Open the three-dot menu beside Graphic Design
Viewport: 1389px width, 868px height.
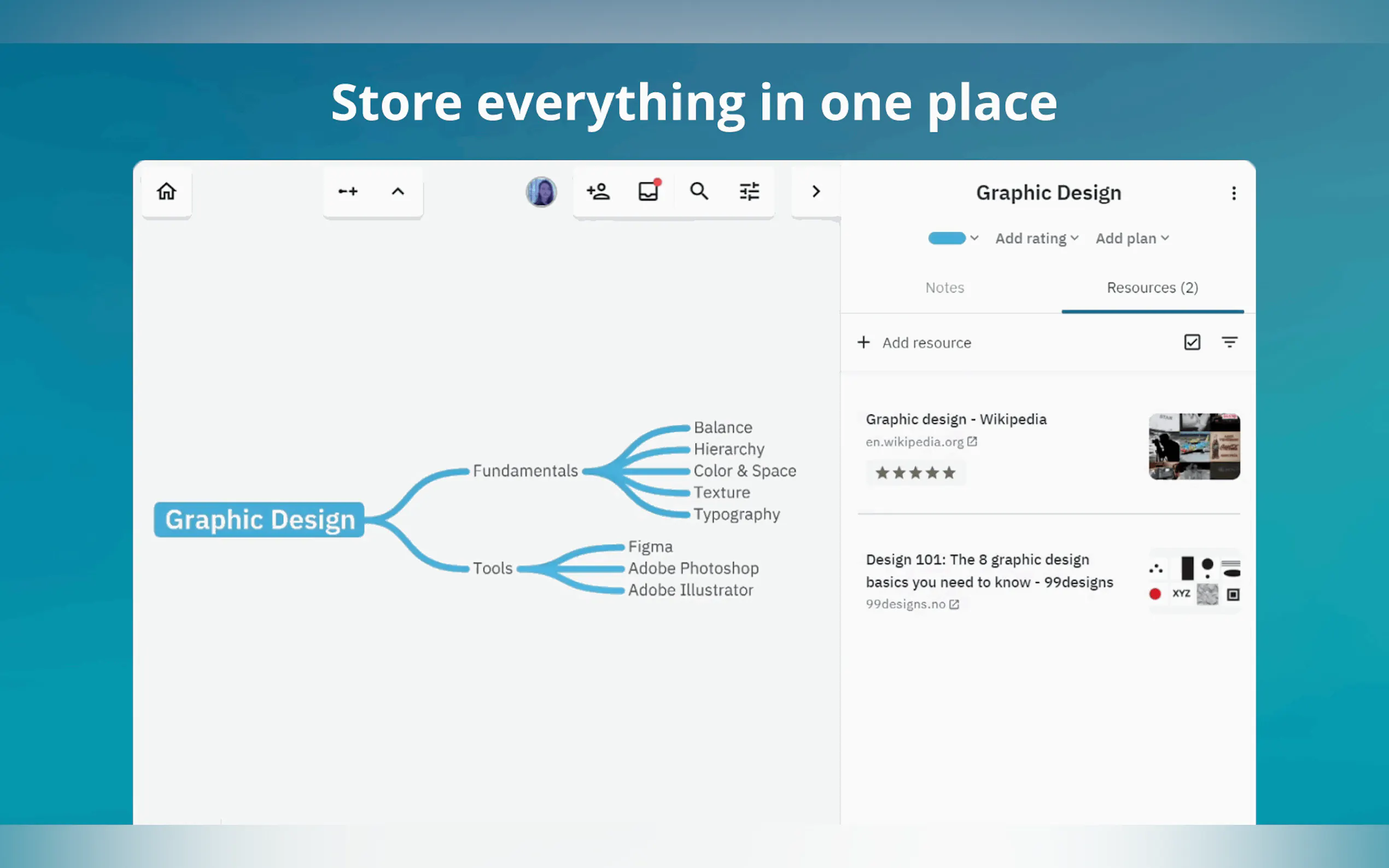click(1233, 193)
